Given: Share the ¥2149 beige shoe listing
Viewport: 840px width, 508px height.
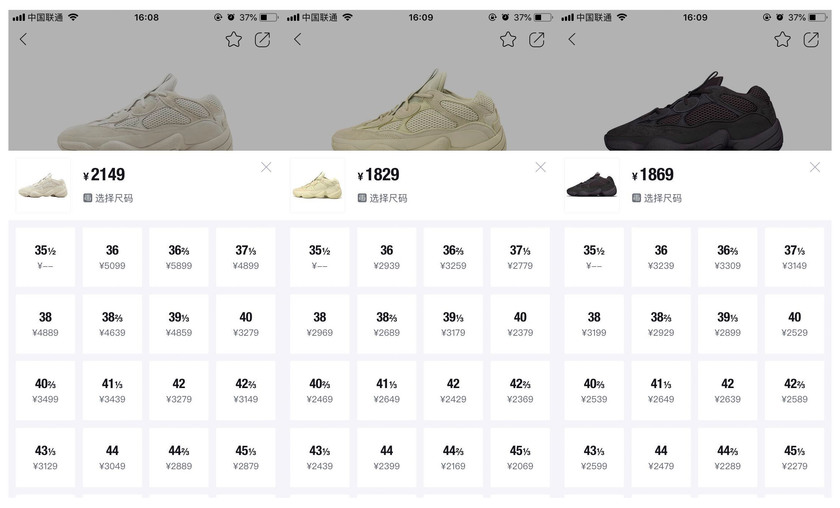Looking at the screenshot, I should click(x=262, y=39).
